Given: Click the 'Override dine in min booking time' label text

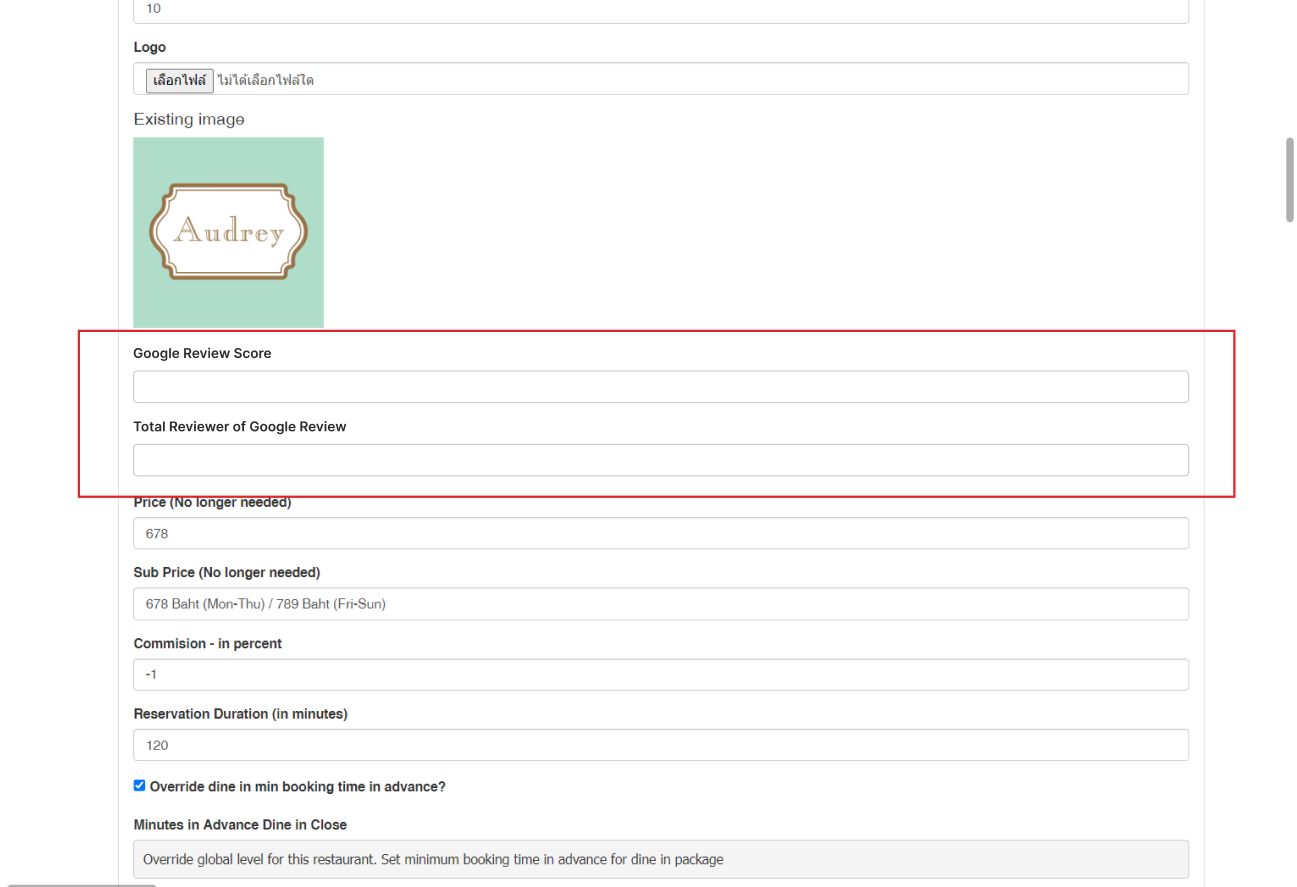Looking at the screenshot, I should [x=297, y=787].
